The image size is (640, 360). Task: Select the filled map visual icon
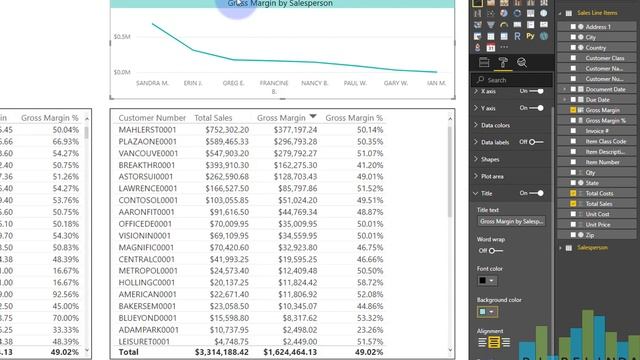click(478, 24)
